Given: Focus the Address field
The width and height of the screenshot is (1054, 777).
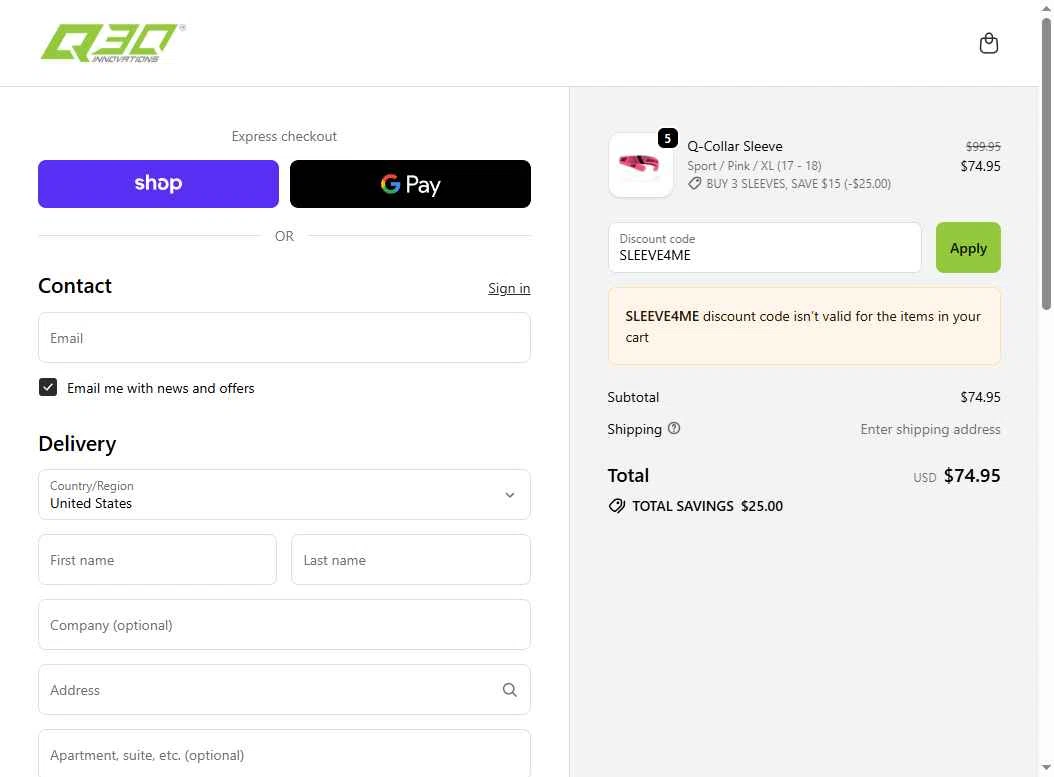Looking at the screenshot, I should coord(284,690).
